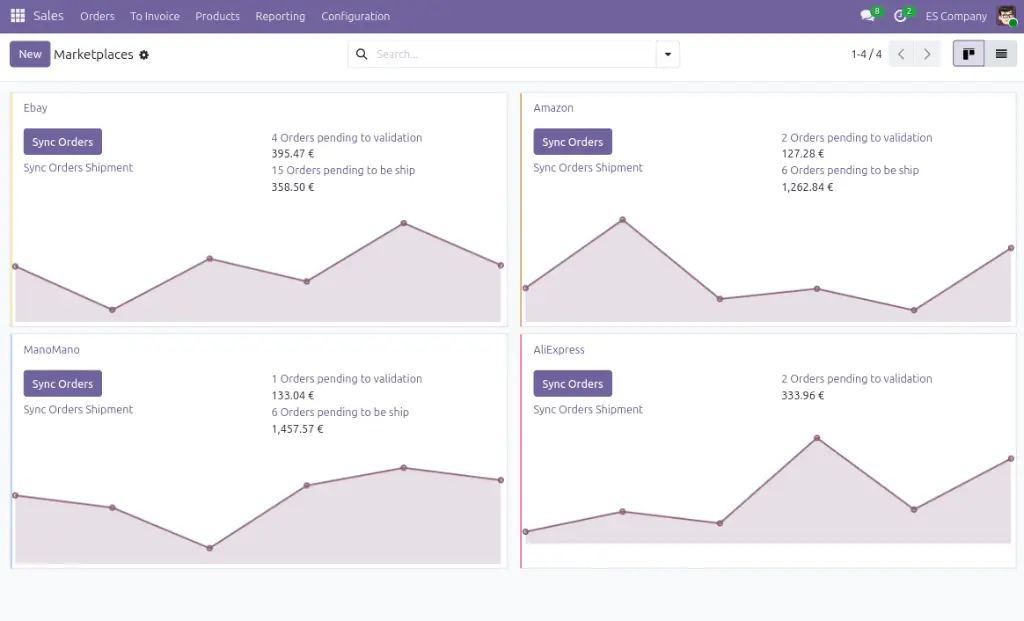Click the magnifying glass search icon
The image size is (1024, 621).
[361, 54]
